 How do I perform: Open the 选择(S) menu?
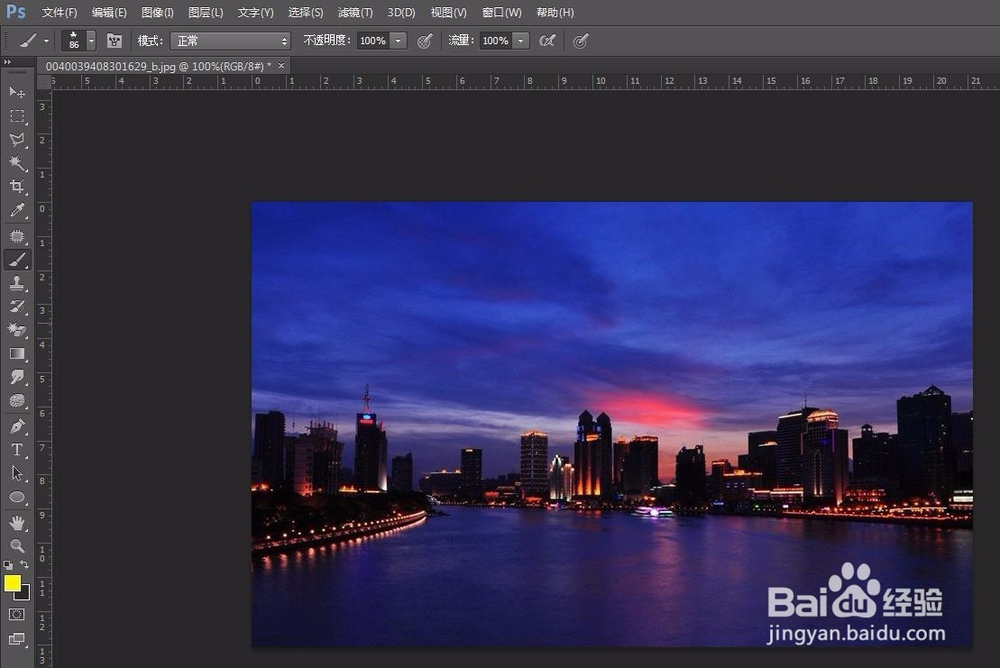305,12
